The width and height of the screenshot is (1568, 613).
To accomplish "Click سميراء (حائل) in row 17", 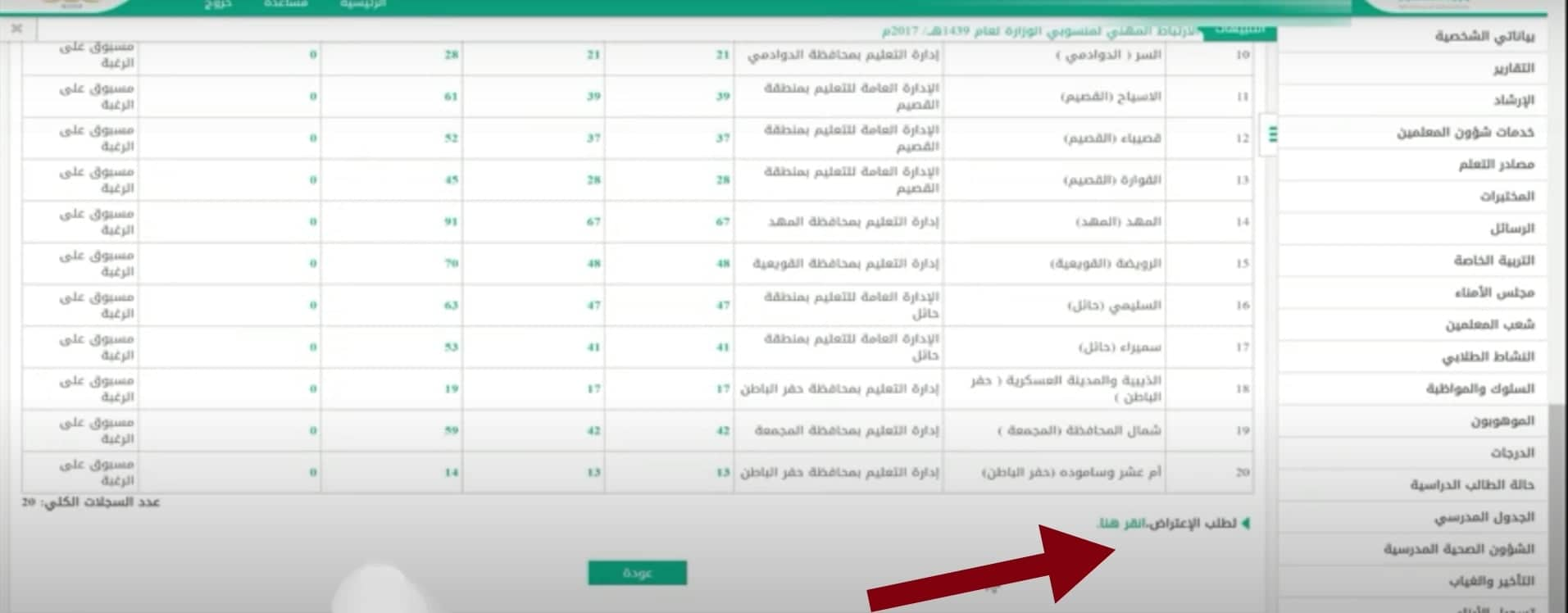I will (x=1053, y=347).
